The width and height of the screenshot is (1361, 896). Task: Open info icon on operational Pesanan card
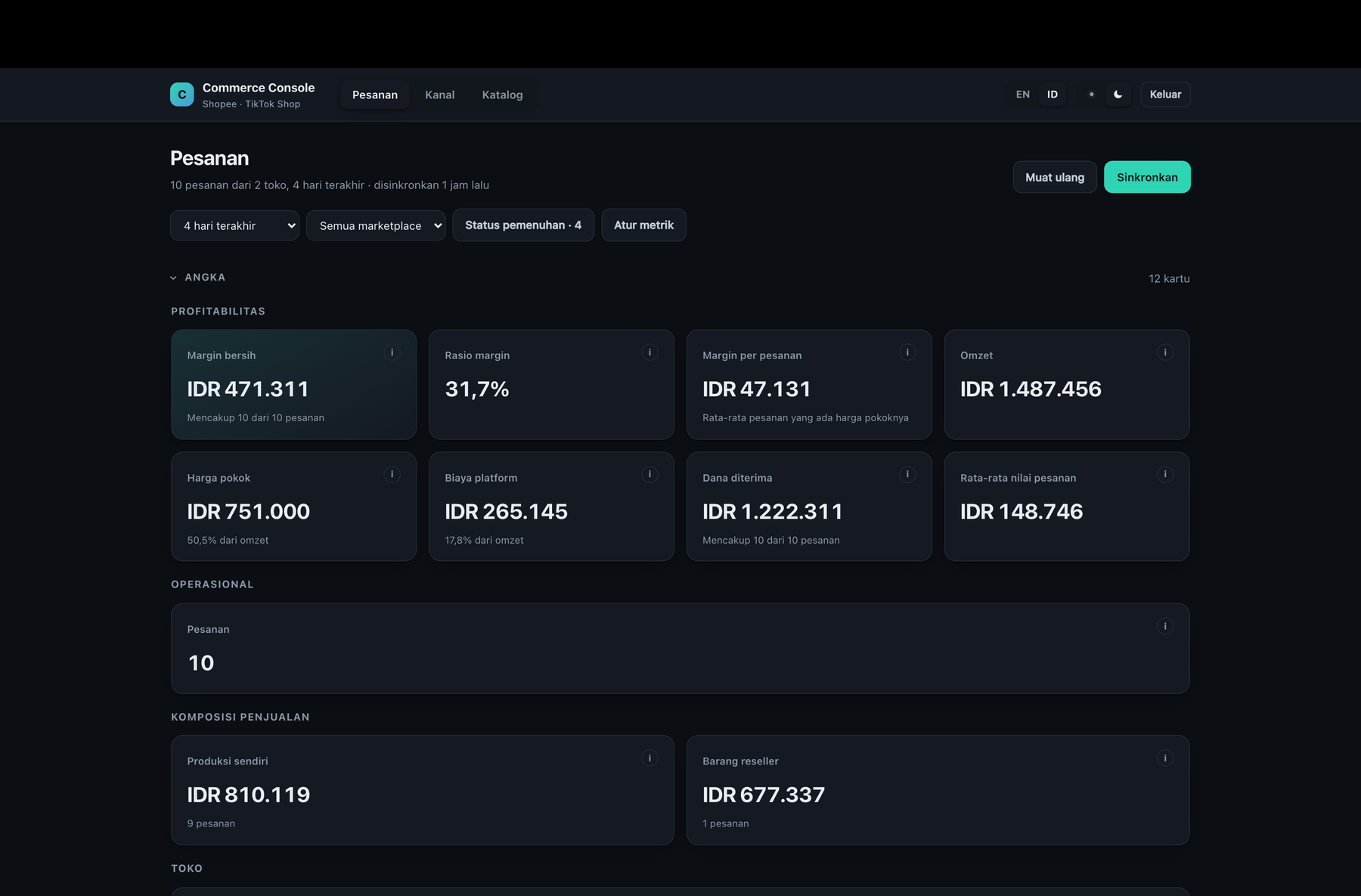click(1165, 626)
